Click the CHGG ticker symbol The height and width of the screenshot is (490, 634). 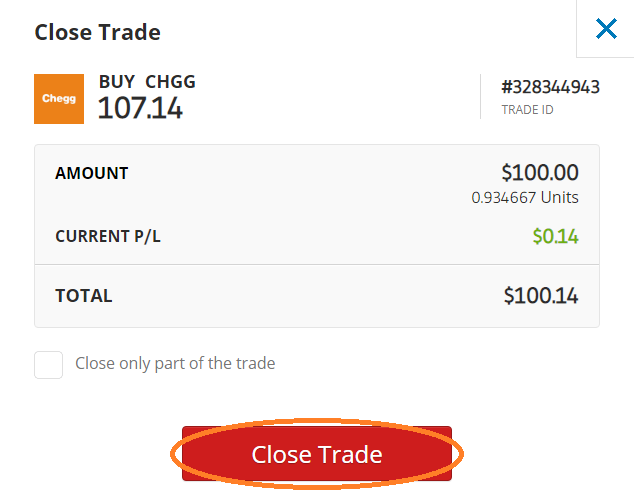pos(170,82)
